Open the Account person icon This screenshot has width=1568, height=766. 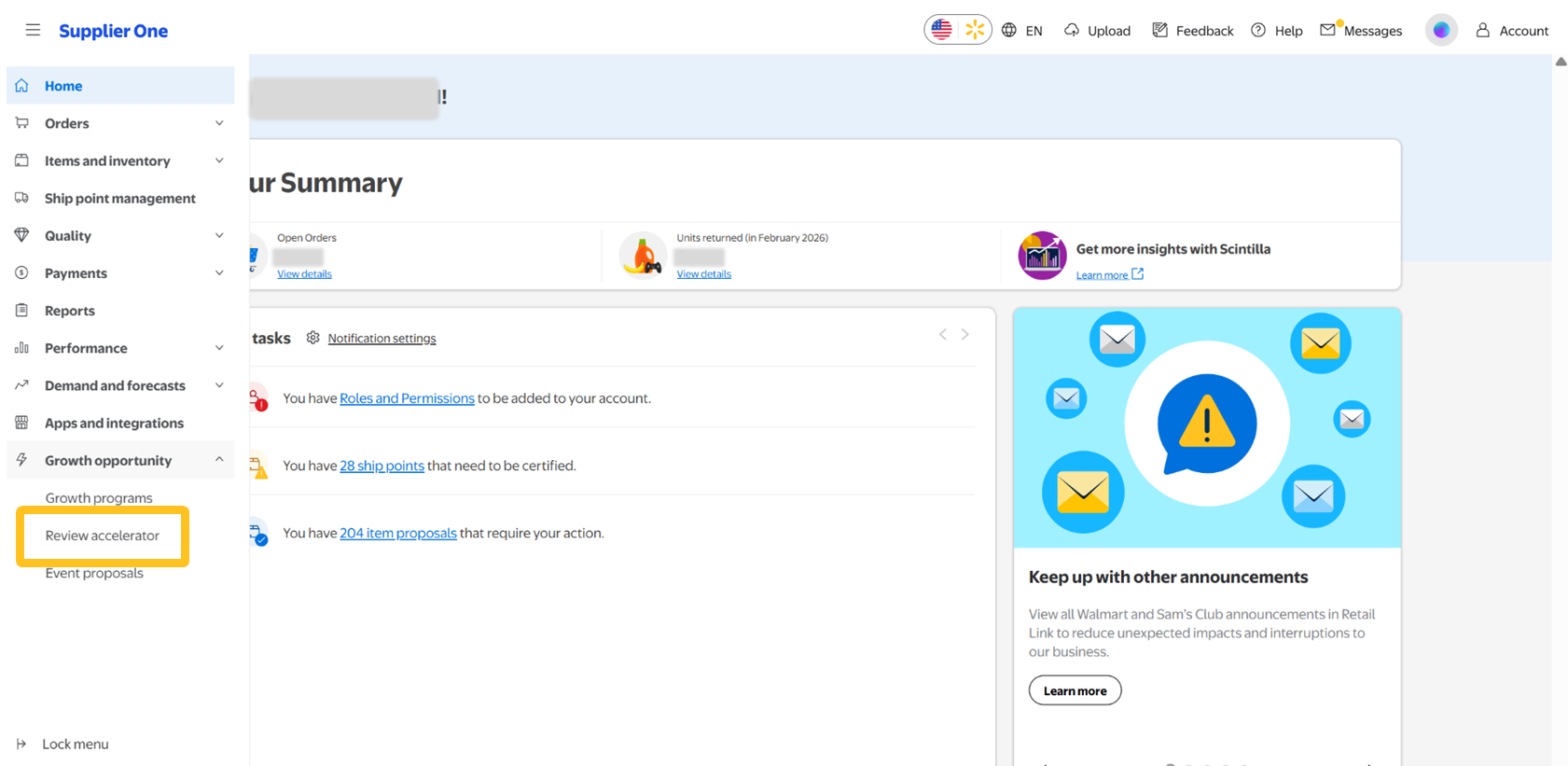pyautogui.click(x=1482, y=30)
